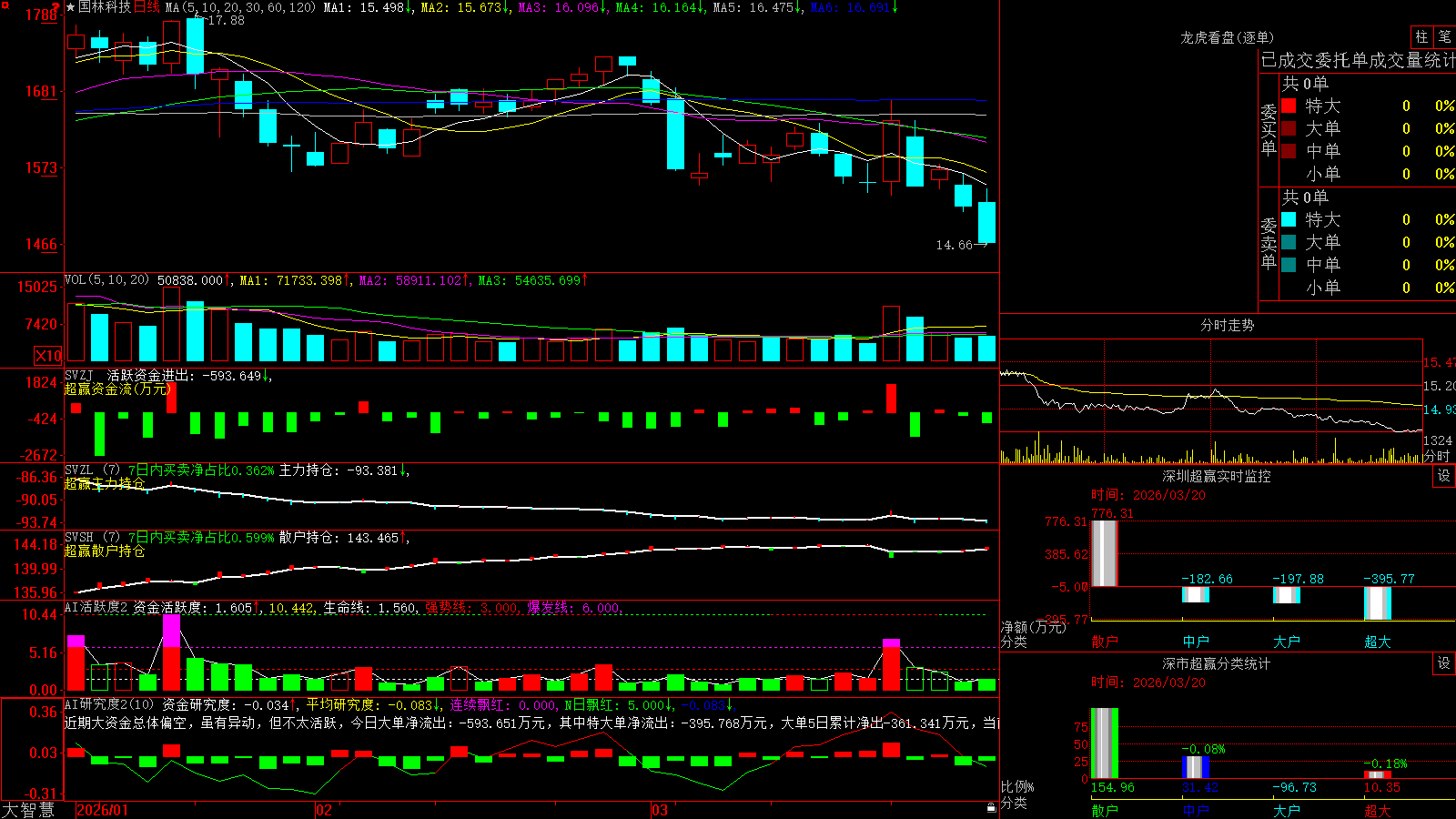1456x819 pixels.
Task: Click the 14.66 low price annotation
Action: click(954, 245)
